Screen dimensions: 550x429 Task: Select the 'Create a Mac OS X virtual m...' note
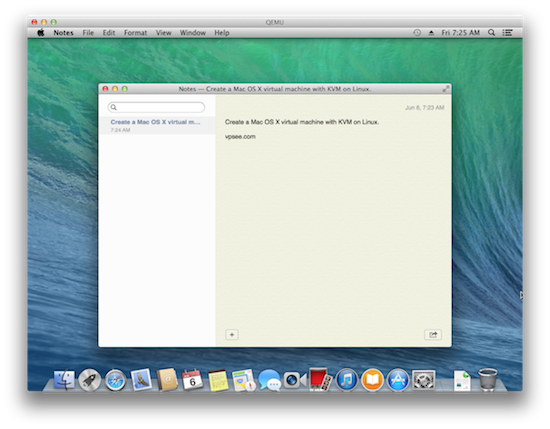point(157,125)
